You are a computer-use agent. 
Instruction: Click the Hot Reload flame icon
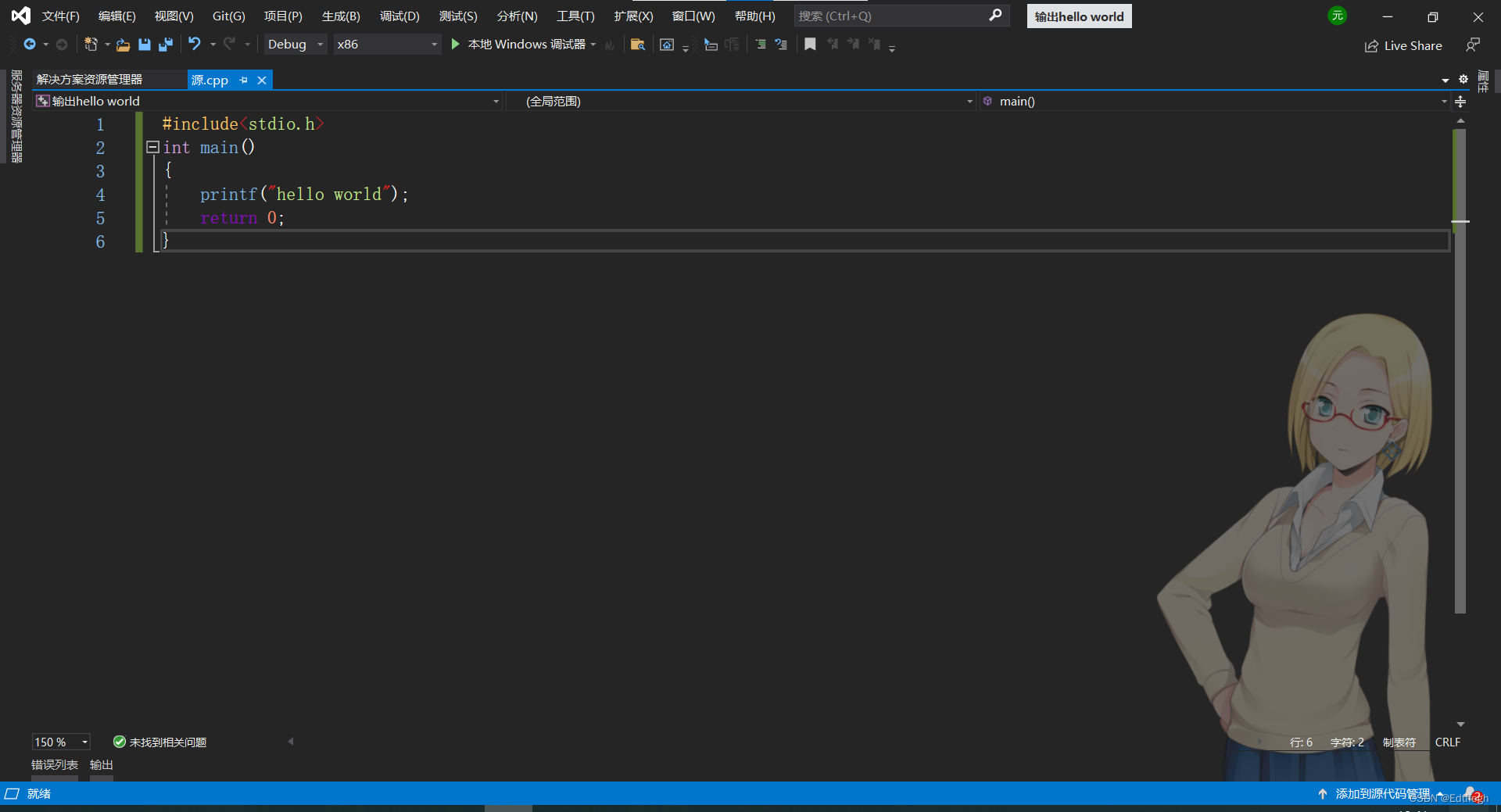tap(610, 45)
